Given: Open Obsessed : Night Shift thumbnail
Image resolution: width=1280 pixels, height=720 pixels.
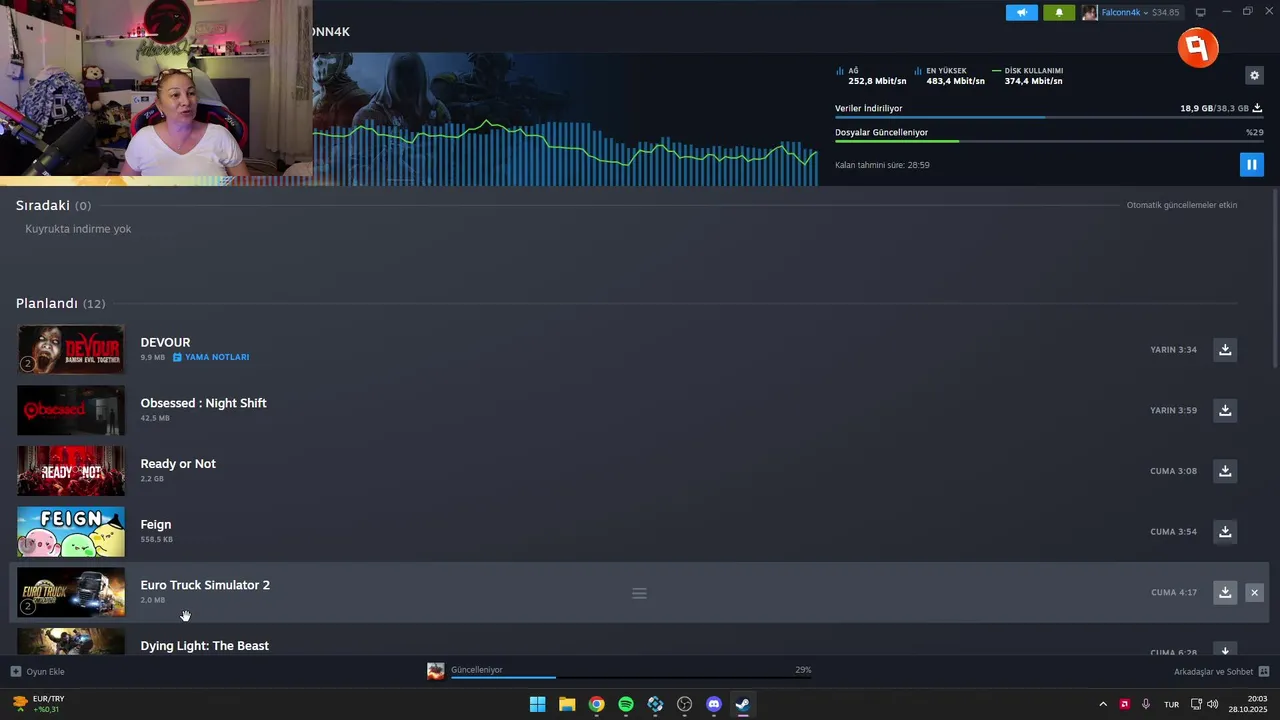Looking at the screenshot, I should coord(71,410).
